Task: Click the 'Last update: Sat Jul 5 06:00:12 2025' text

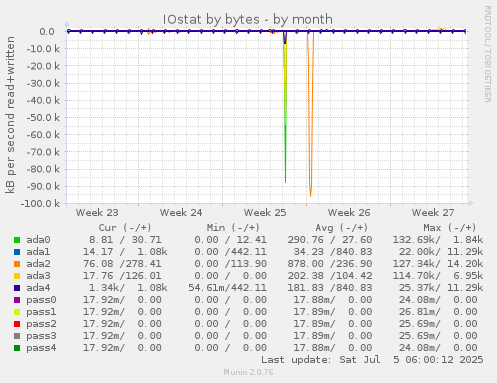Action: tap(372, 360)
